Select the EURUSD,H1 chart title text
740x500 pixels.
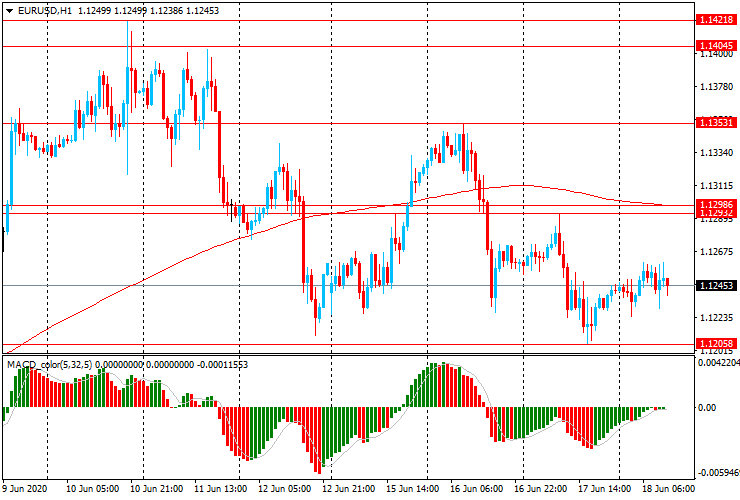click(45, 10)
